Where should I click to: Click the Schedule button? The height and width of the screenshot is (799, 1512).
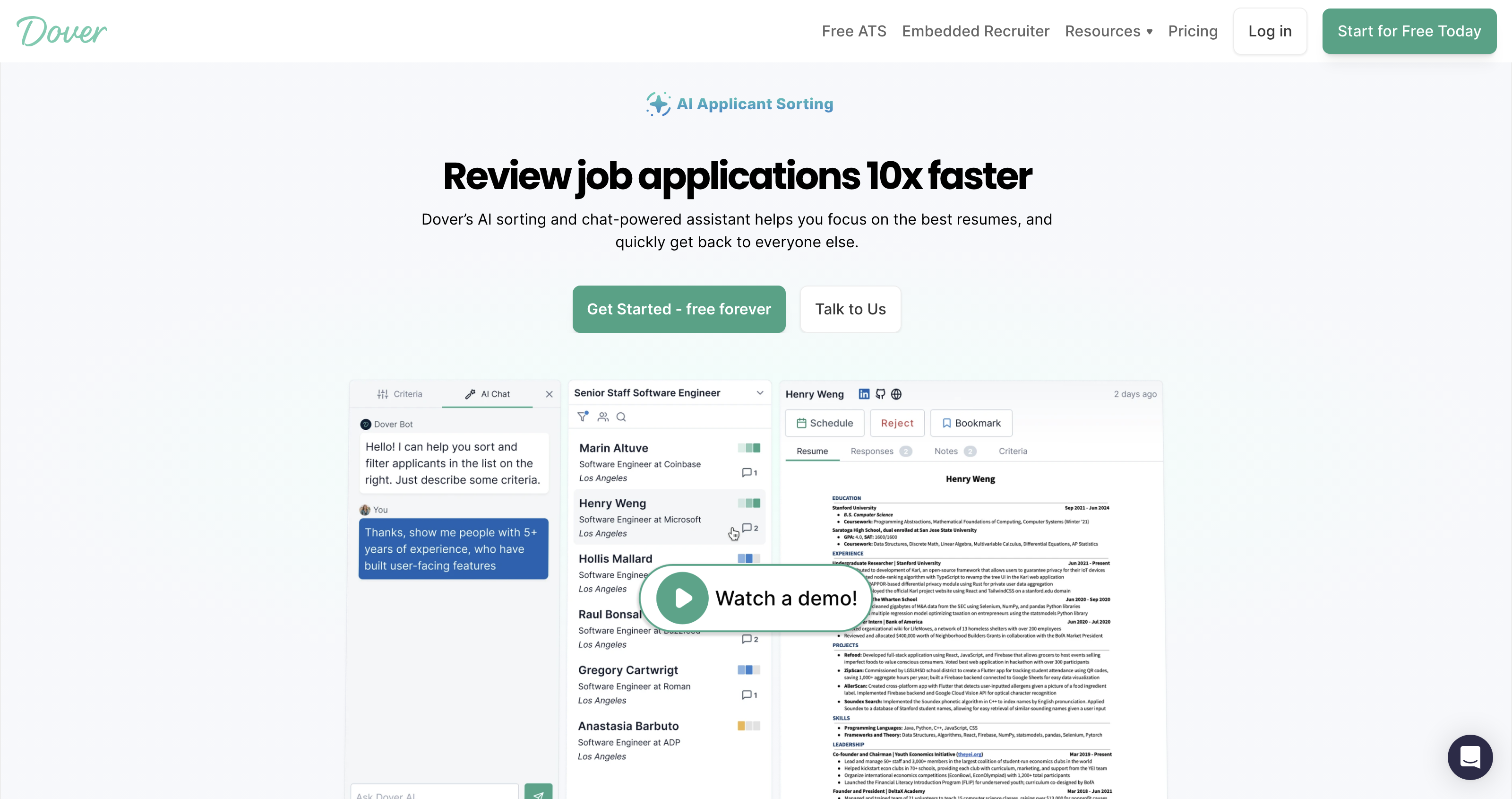click(x=825, y=423)
